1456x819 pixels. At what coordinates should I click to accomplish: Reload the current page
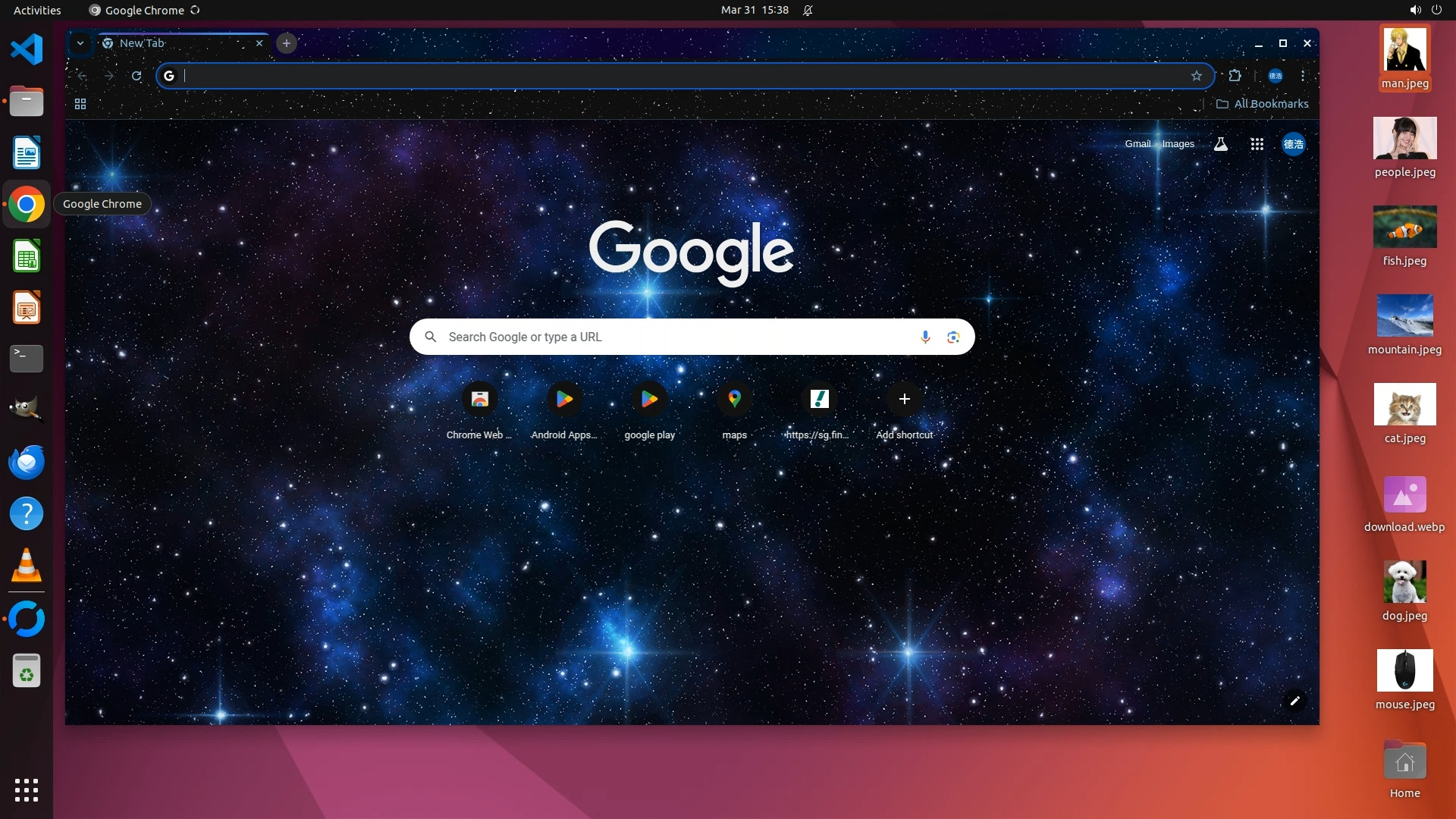(x=136, y=76)
